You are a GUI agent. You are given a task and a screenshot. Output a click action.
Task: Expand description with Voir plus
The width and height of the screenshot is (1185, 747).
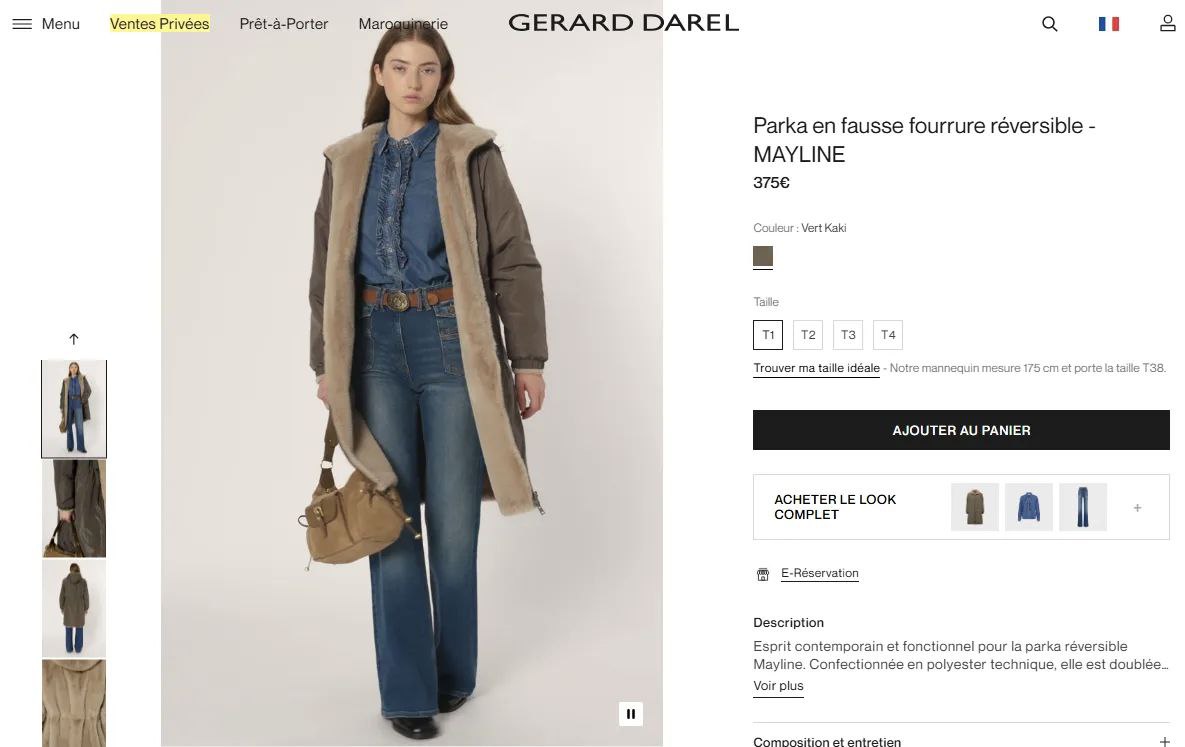click(778, 686)
